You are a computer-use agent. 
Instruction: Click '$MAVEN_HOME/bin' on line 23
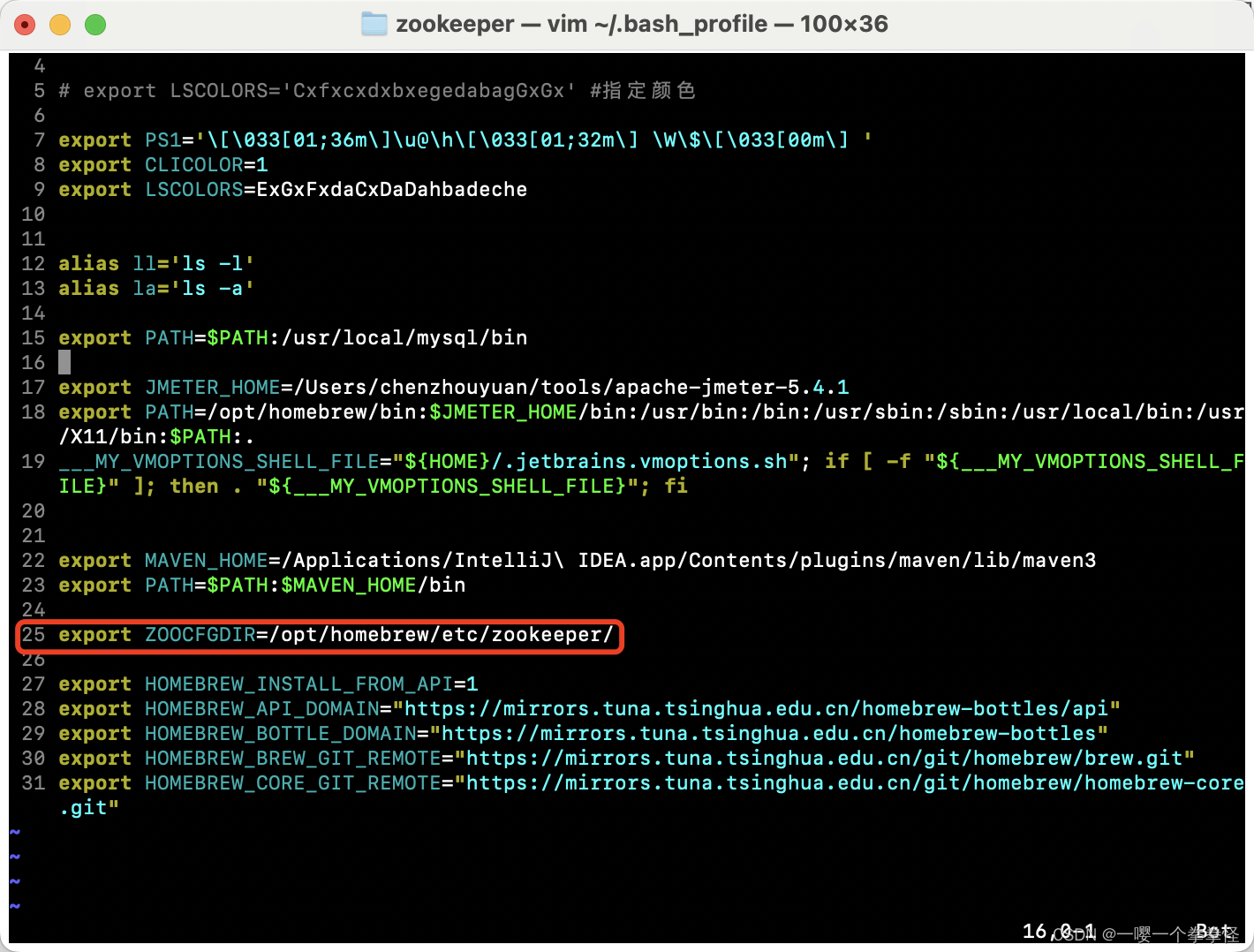tap(374, 586)
